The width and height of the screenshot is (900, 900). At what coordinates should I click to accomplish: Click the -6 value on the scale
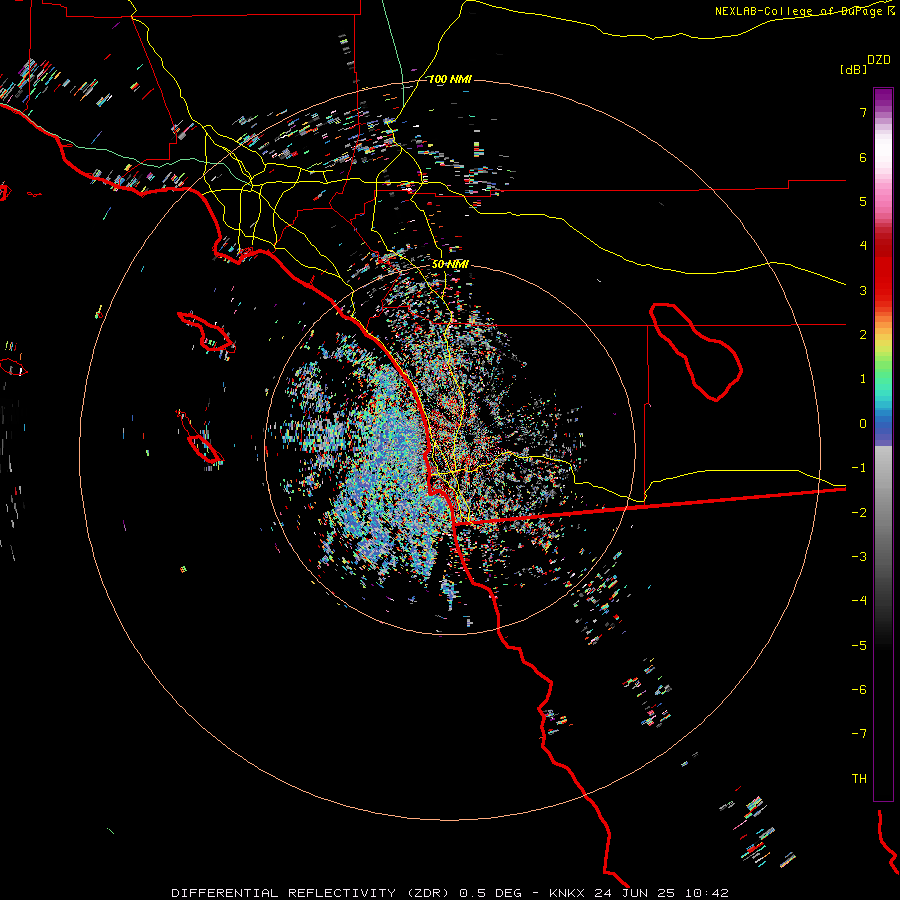click(859, 690)
